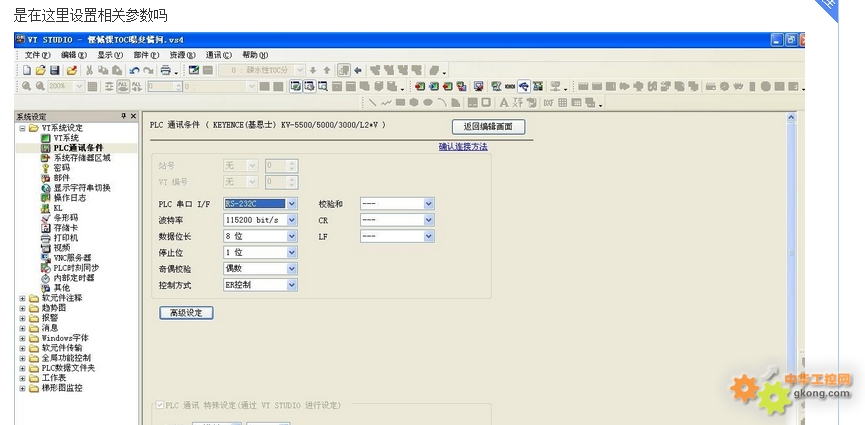This screenshot has width=865, height=425.
Task: Open the PLC 串口 I/F dropdown
Action: click(x=292, y=204)
